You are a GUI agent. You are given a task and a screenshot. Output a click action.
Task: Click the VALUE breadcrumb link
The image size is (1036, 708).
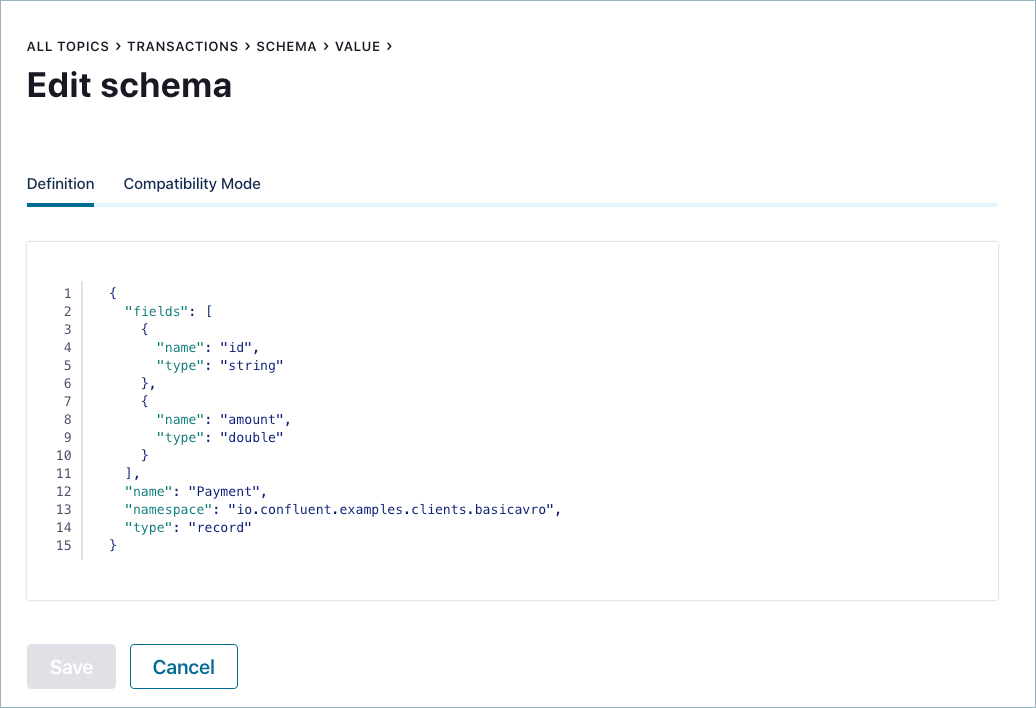click(357, 47)
